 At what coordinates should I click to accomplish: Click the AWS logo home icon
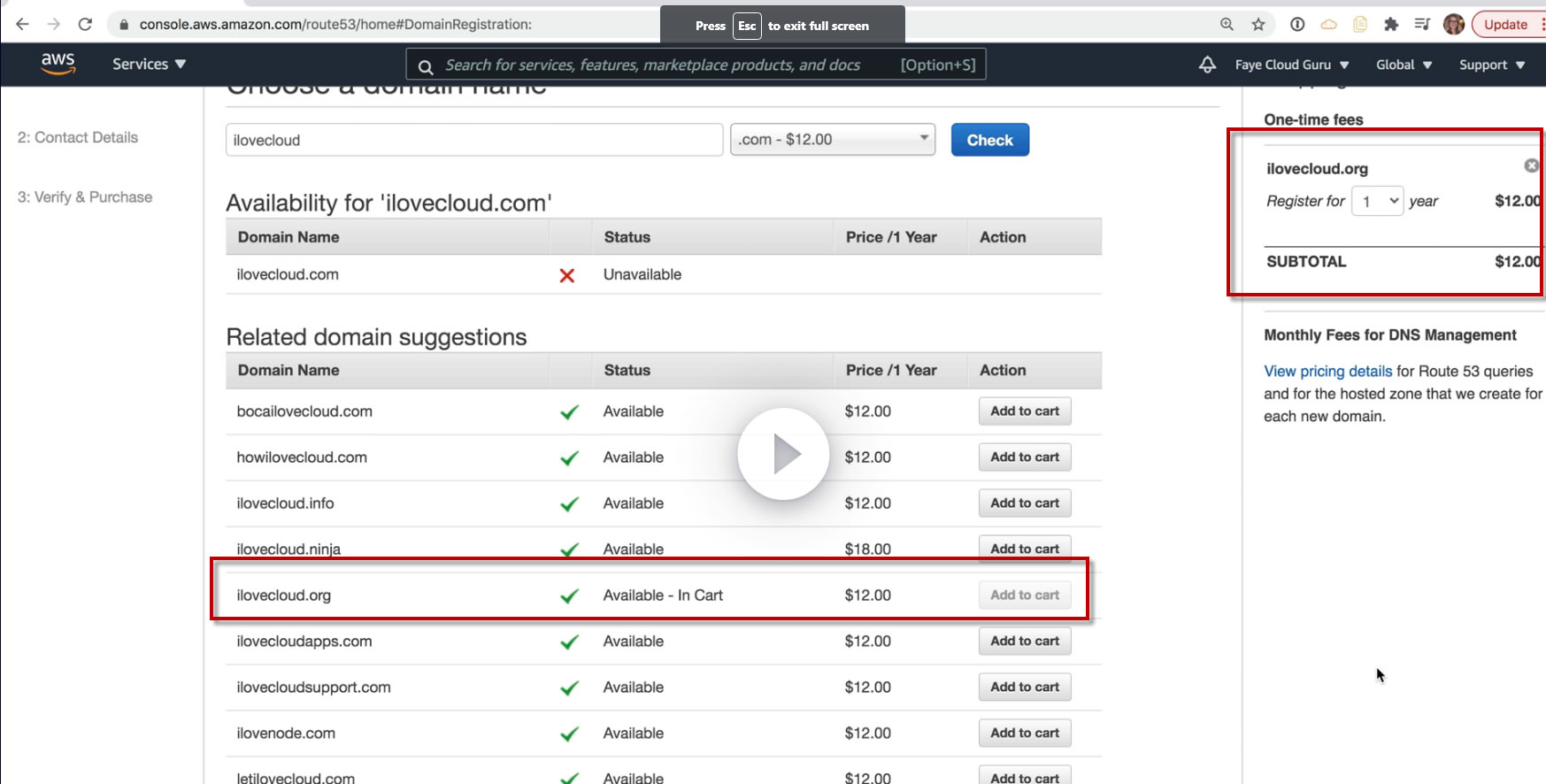click(x=58, y=64)
